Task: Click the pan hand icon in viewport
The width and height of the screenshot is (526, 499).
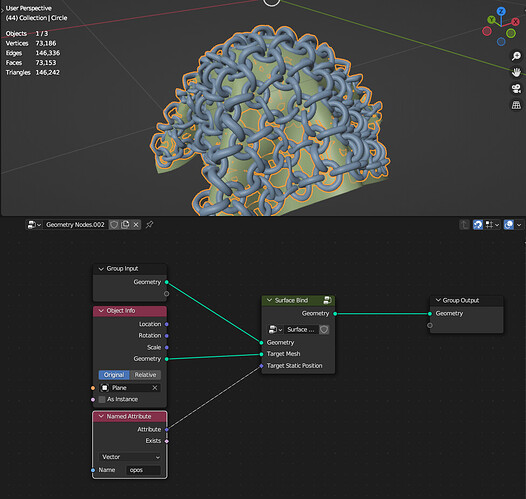Action: click(516, 72)
